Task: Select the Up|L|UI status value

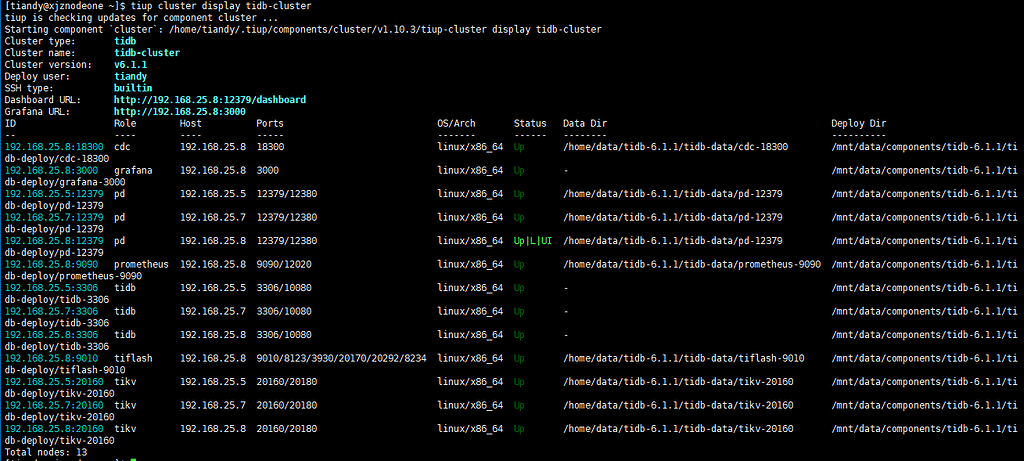Action: [x=532, y=241]
